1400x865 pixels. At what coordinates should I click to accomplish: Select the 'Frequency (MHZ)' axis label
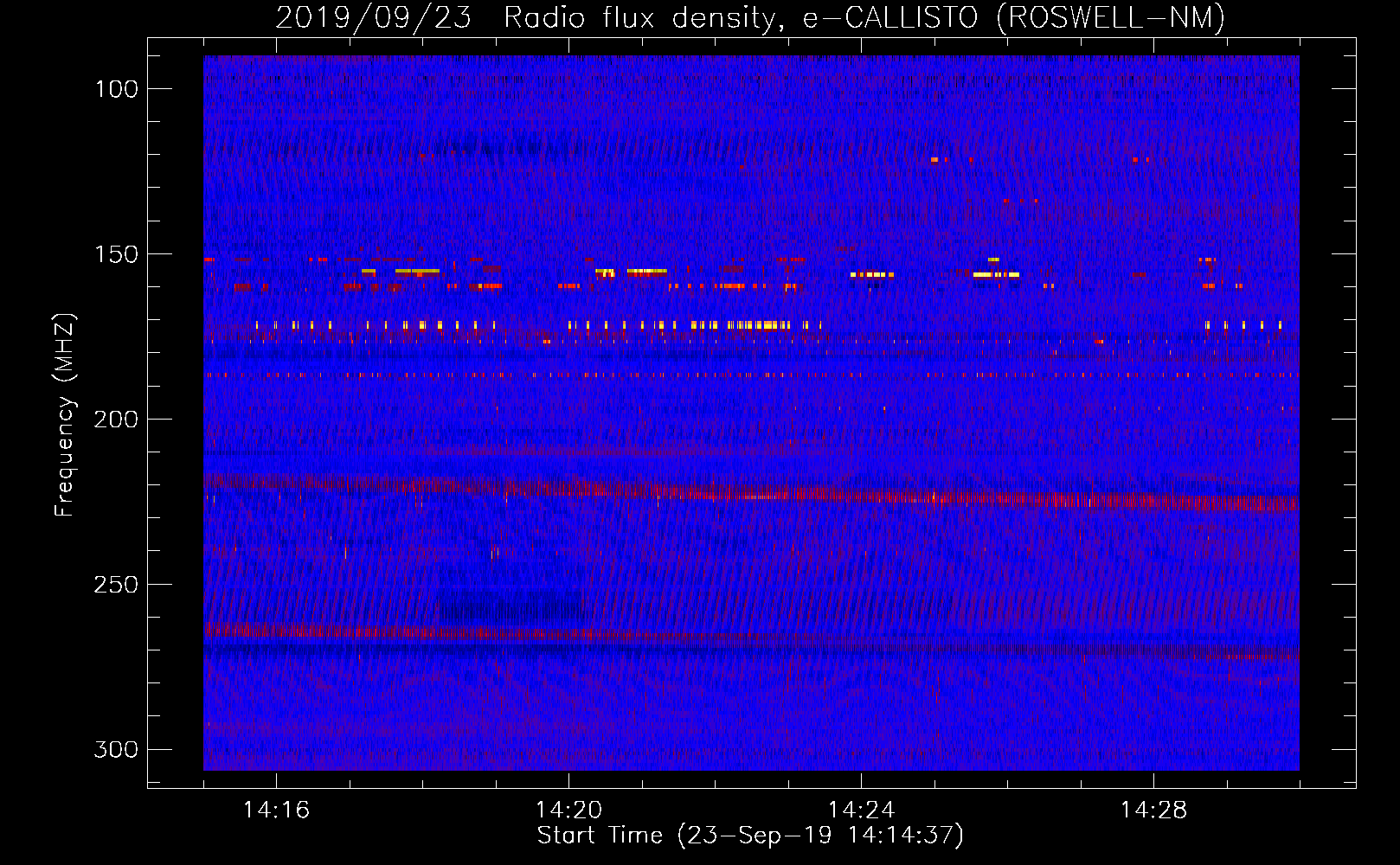65,415
